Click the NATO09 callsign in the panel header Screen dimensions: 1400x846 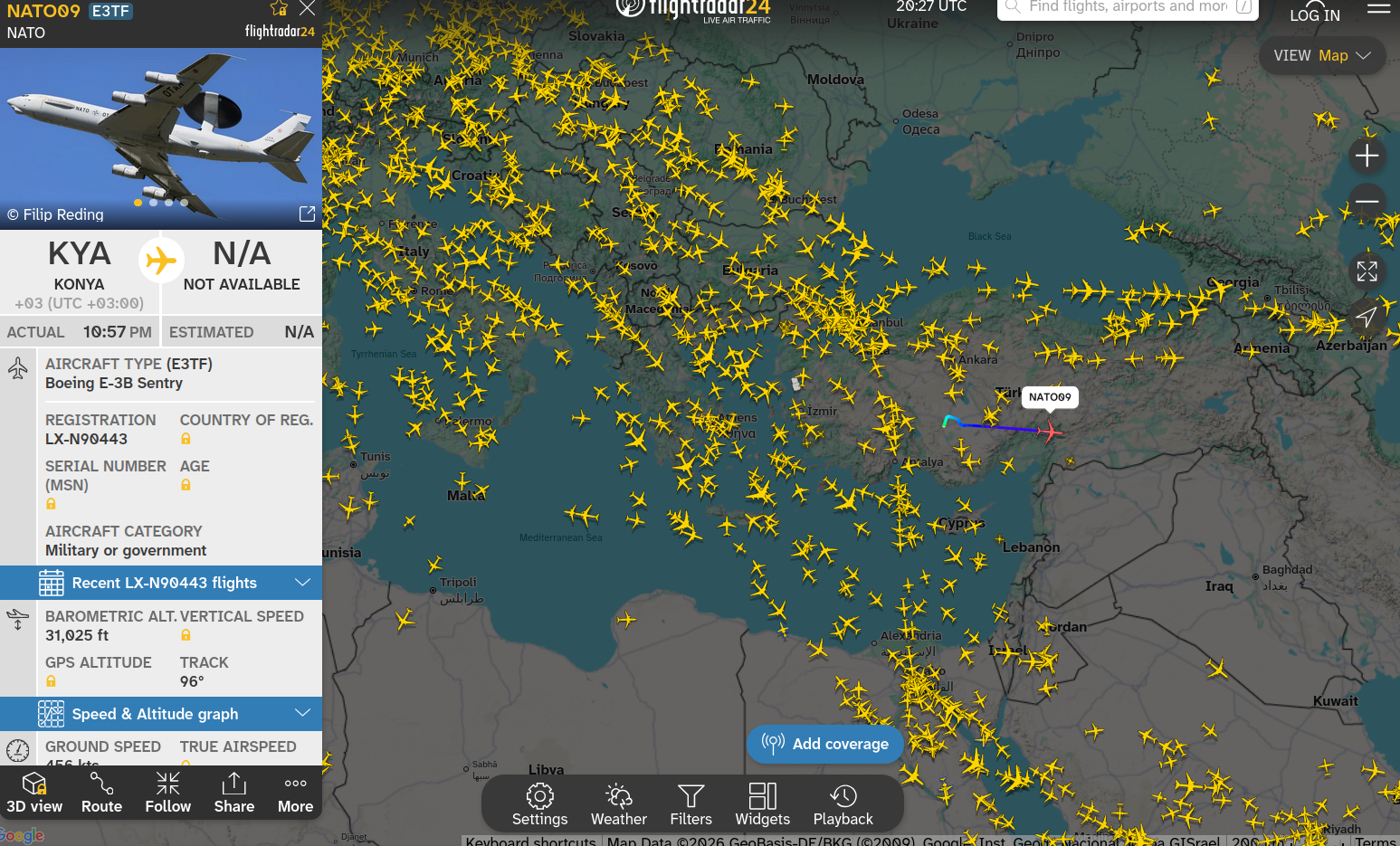pos(43,11)
